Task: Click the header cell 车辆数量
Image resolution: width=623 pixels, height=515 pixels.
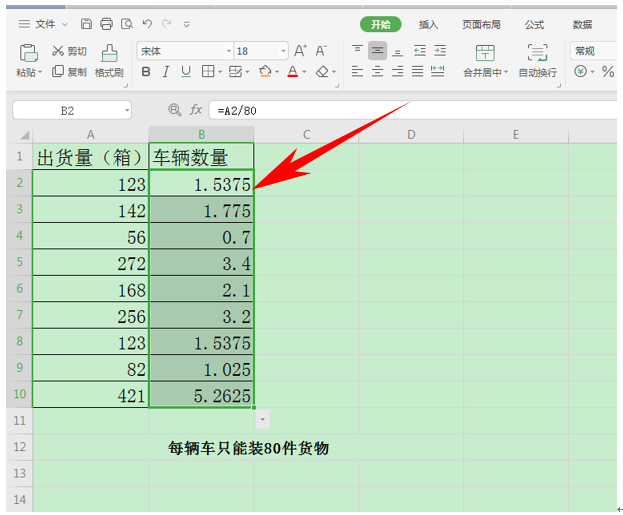Action: tap(201, 157)
